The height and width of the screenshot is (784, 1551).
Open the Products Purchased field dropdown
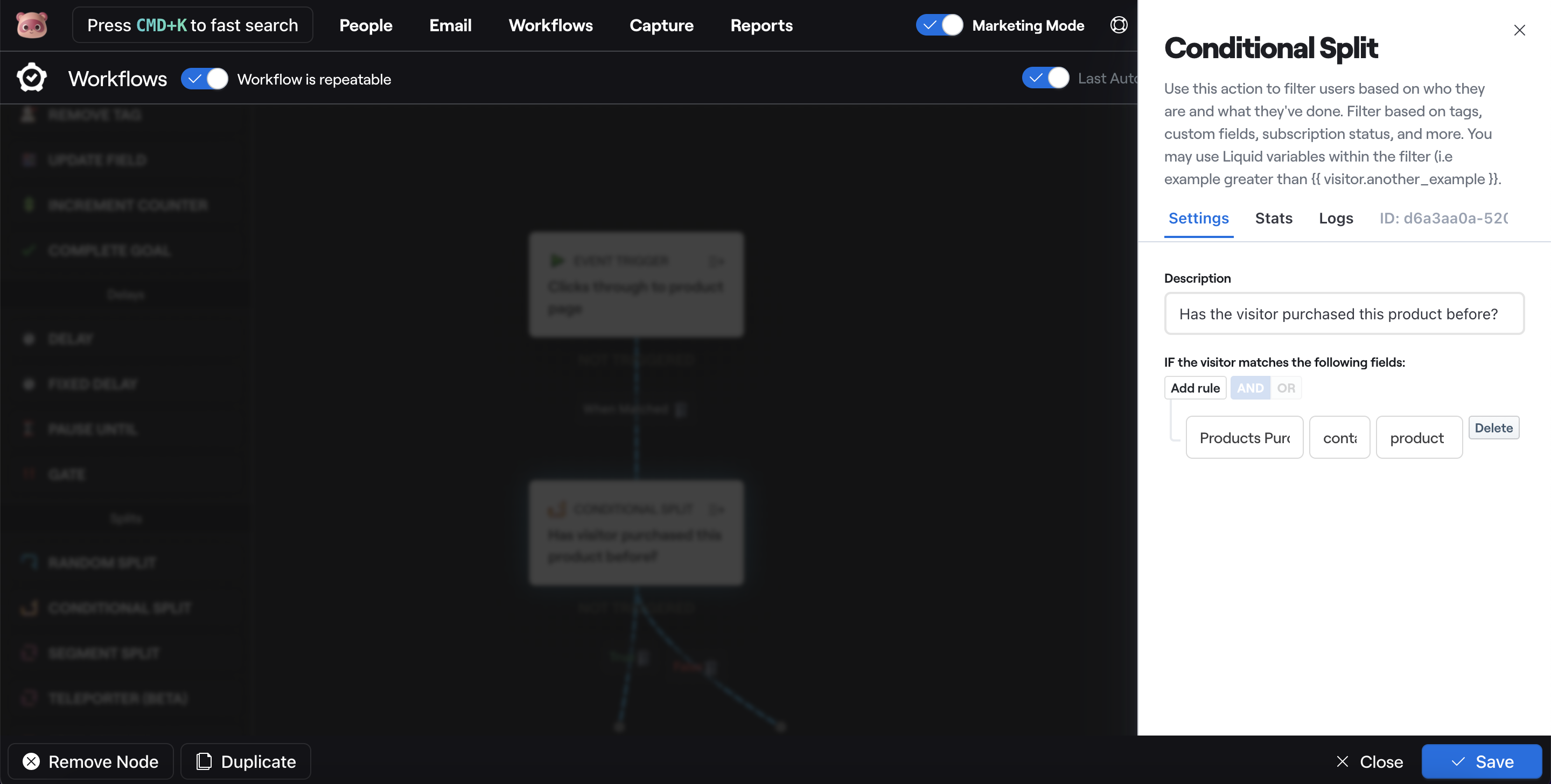1244,438
